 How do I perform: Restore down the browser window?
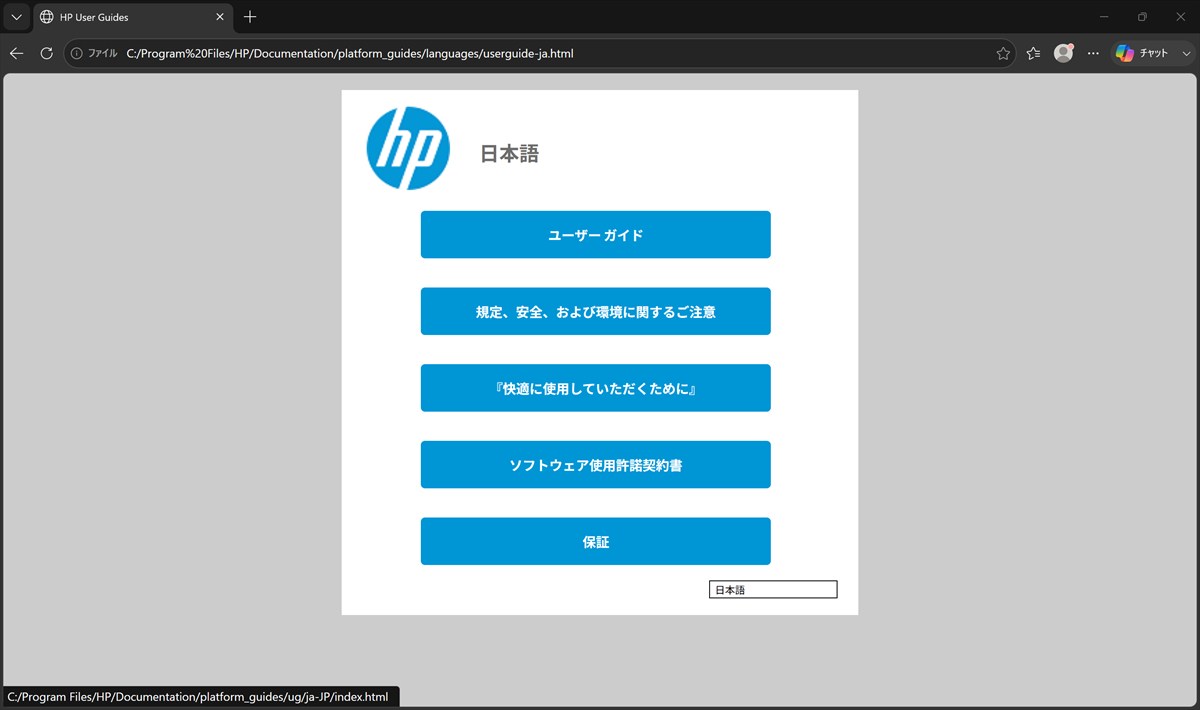pyautogui.click(x=1142, y=17)
